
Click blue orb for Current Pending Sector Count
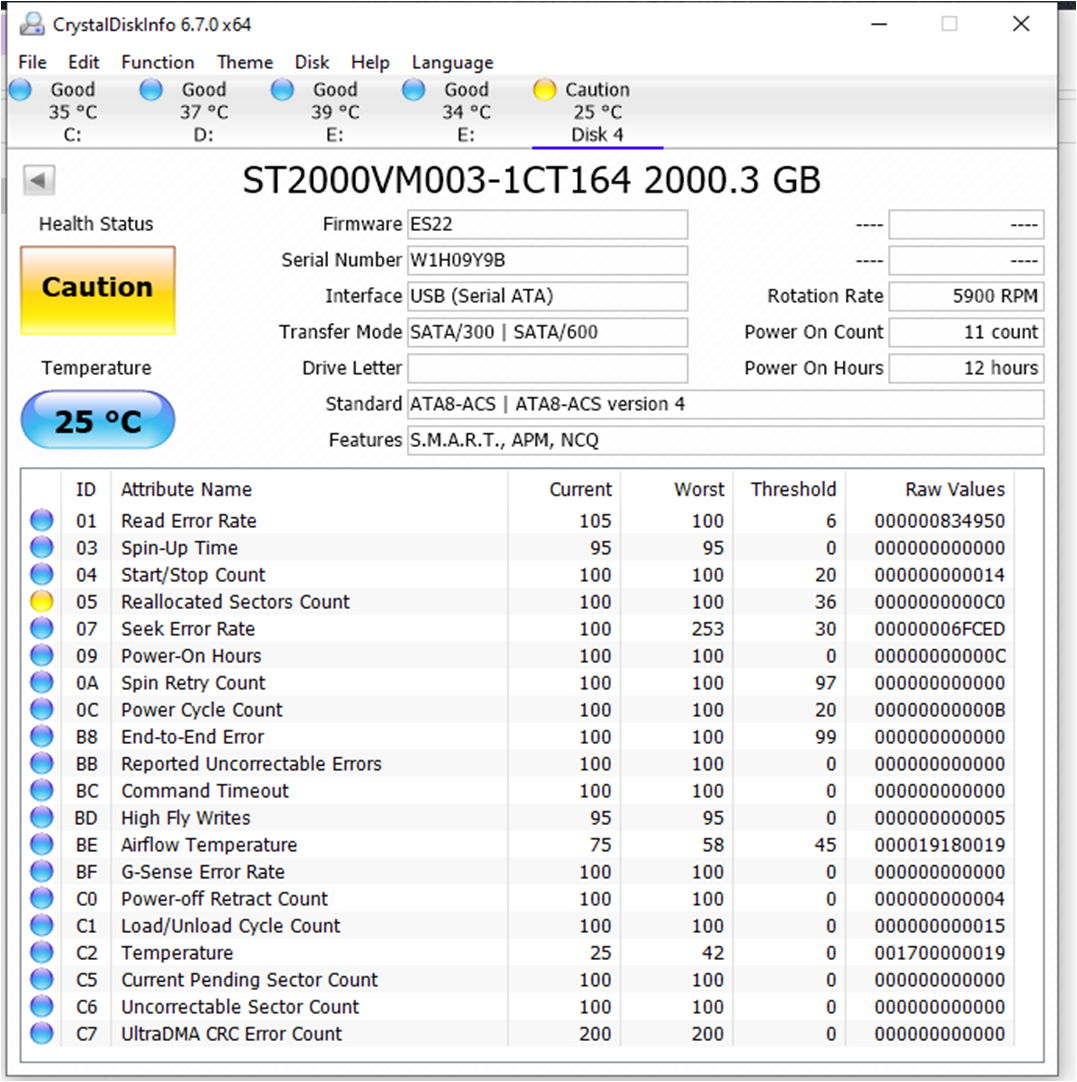[42, 979]
